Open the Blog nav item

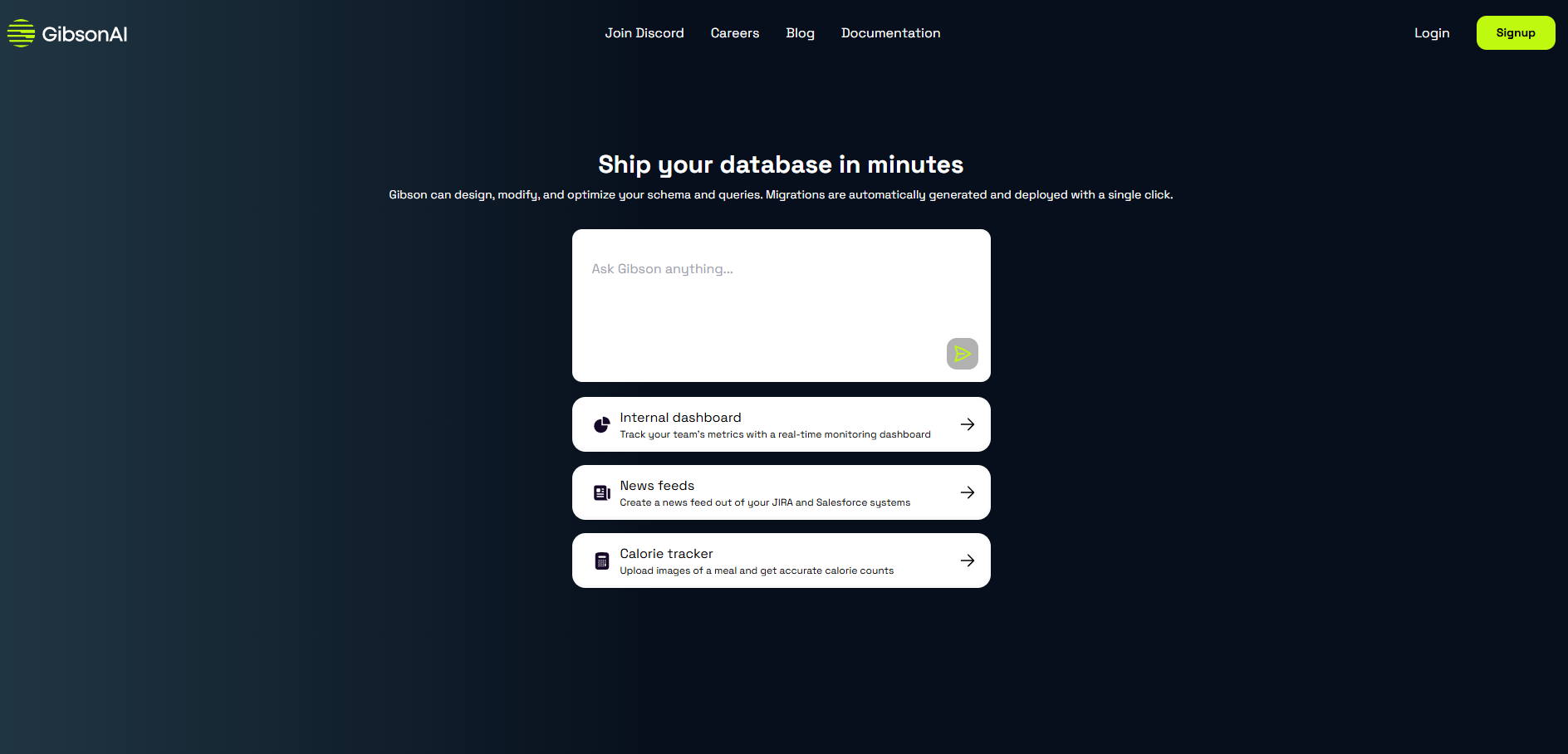[800, 33]
